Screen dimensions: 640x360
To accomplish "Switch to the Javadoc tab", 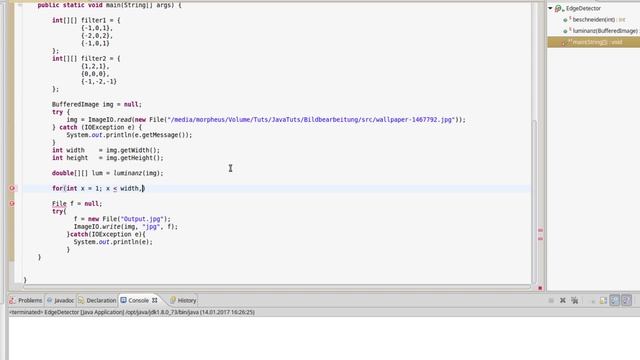I will point(60,300).
